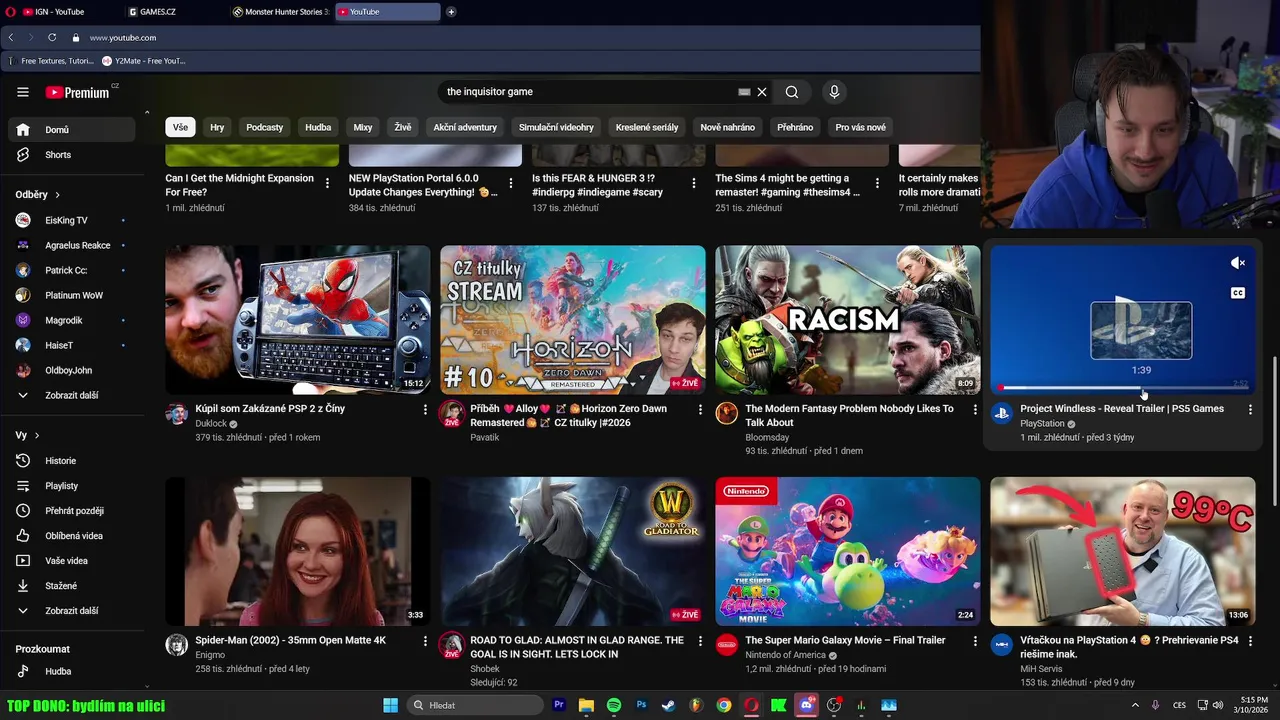1280x720 pixels.
Task: Select the Akční adventury filter chip
Action: [465, 127]
